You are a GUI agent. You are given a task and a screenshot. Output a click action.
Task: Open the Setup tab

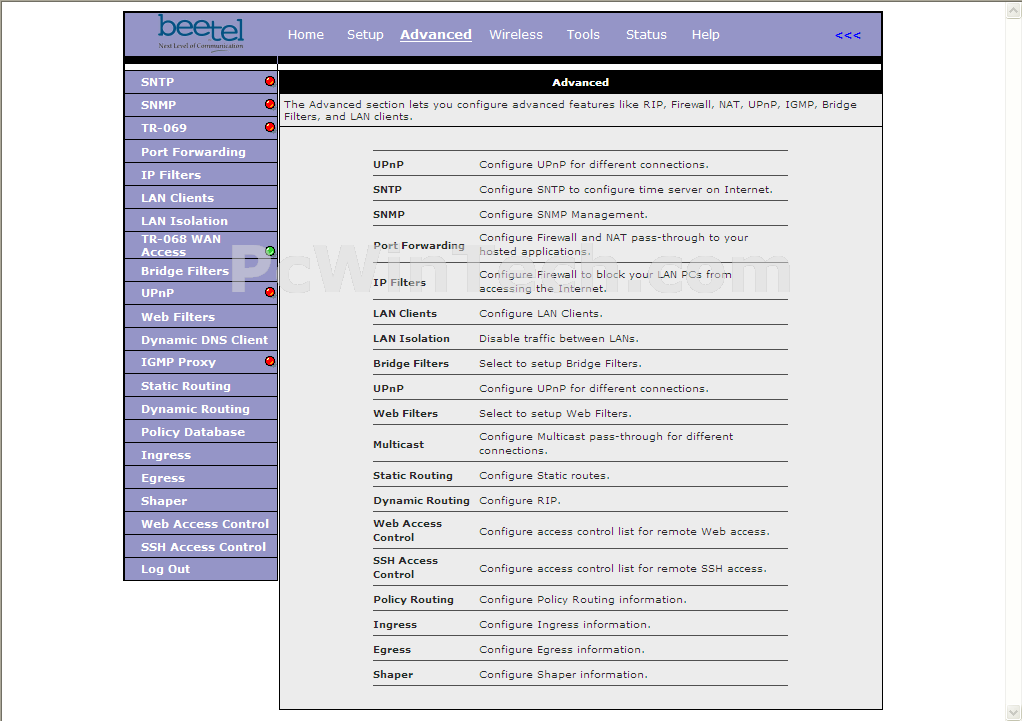pyautogui.click(x=365, y=35)
